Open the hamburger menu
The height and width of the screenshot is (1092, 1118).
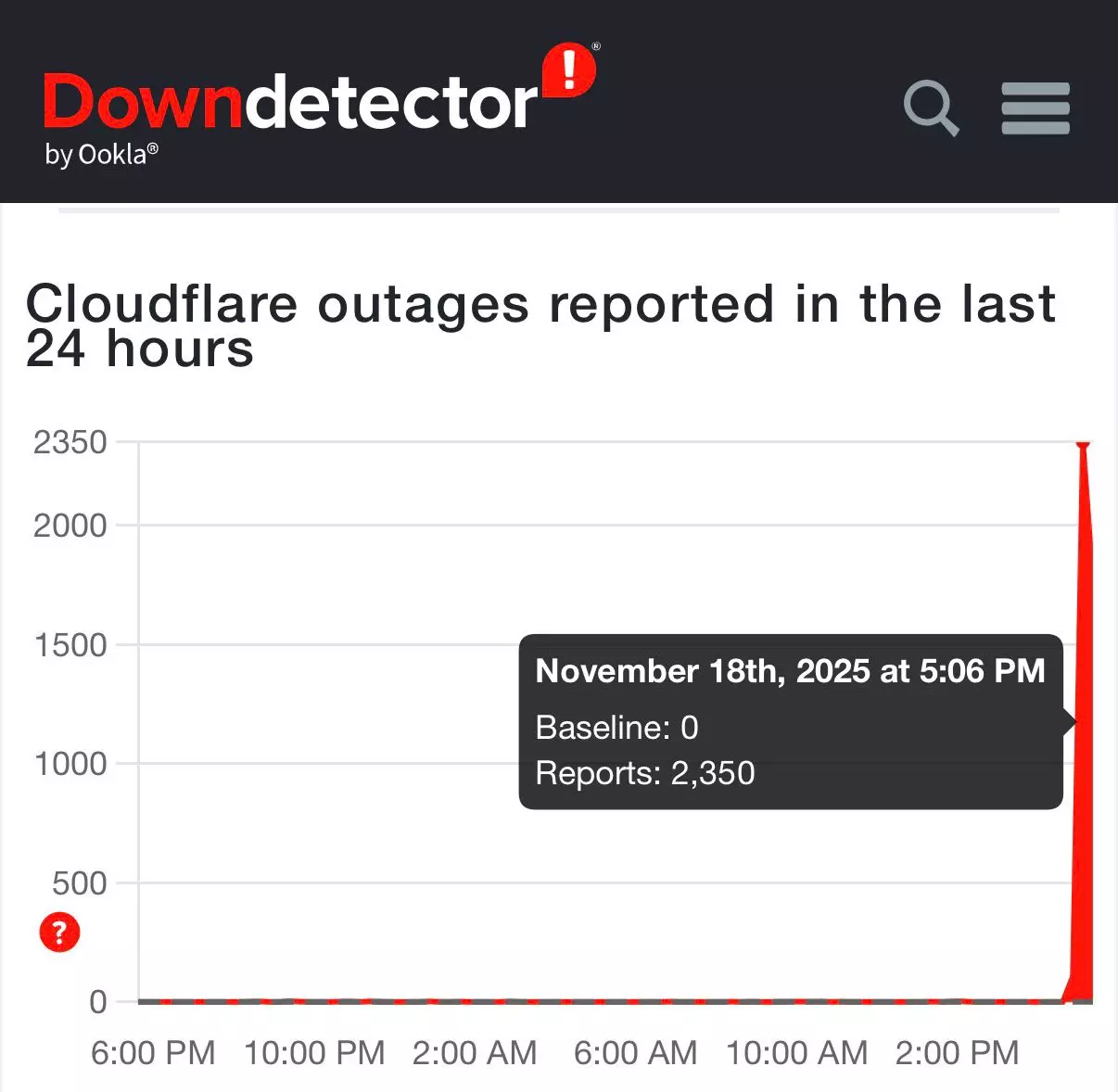(x=1035, y=108)
